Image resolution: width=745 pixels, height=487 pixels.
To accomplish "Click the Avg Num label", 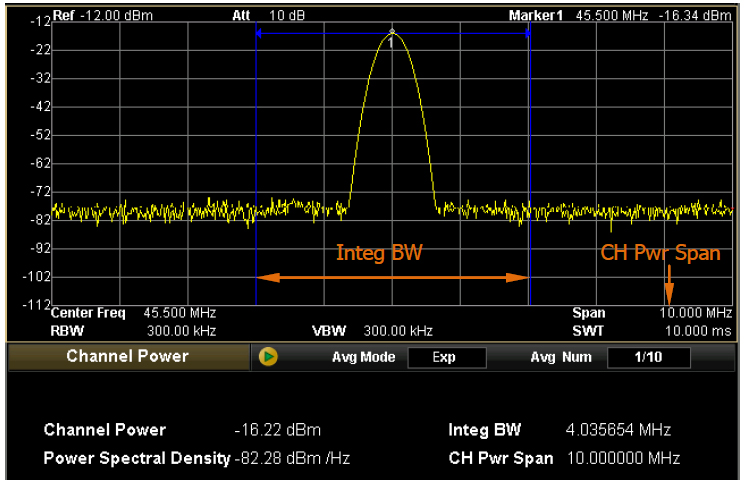I will click(x=561, y=357).
